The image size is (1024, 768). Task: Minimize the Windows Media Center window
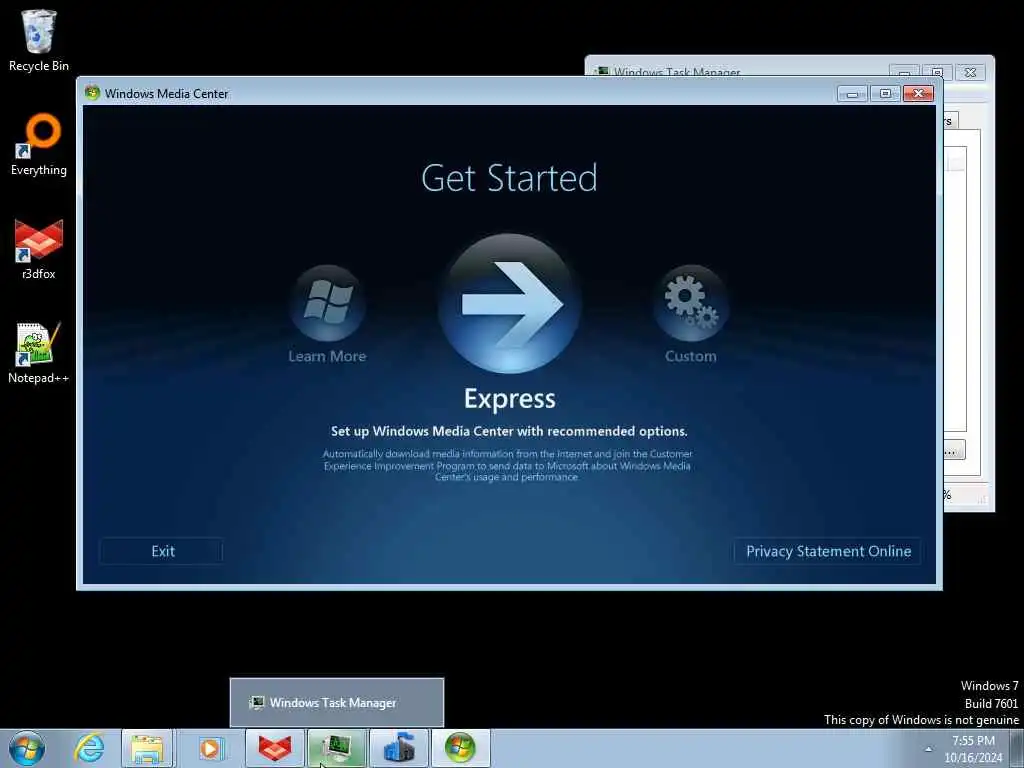(x=852, y=93)
